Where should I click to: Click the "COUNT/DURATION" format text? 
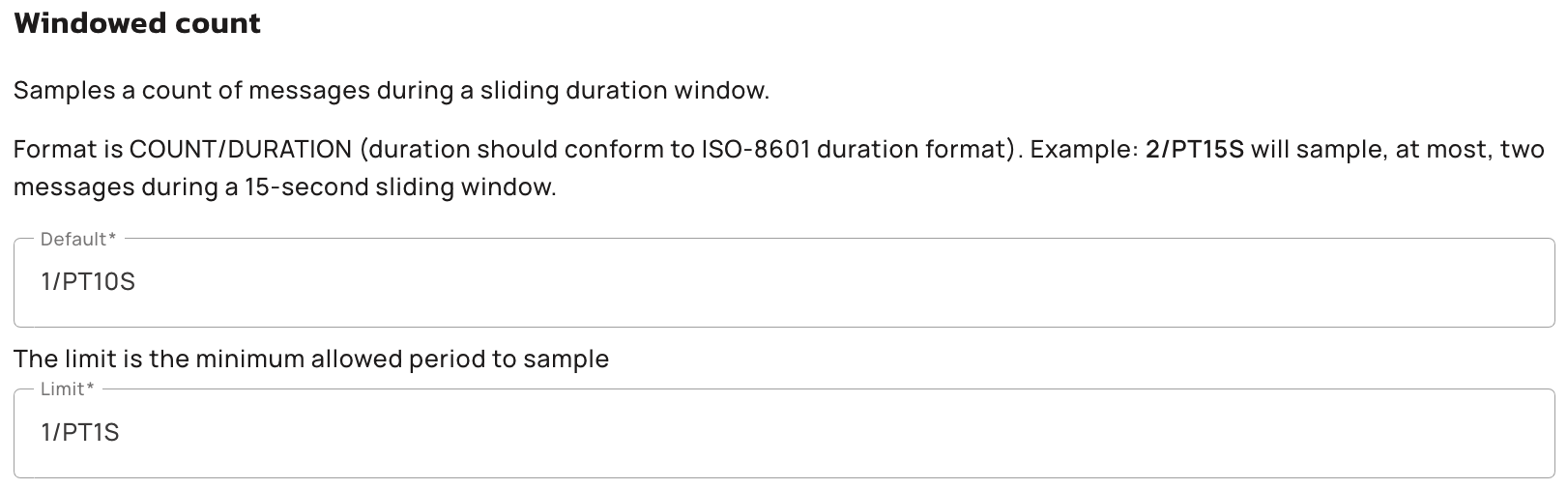(240, 150)
